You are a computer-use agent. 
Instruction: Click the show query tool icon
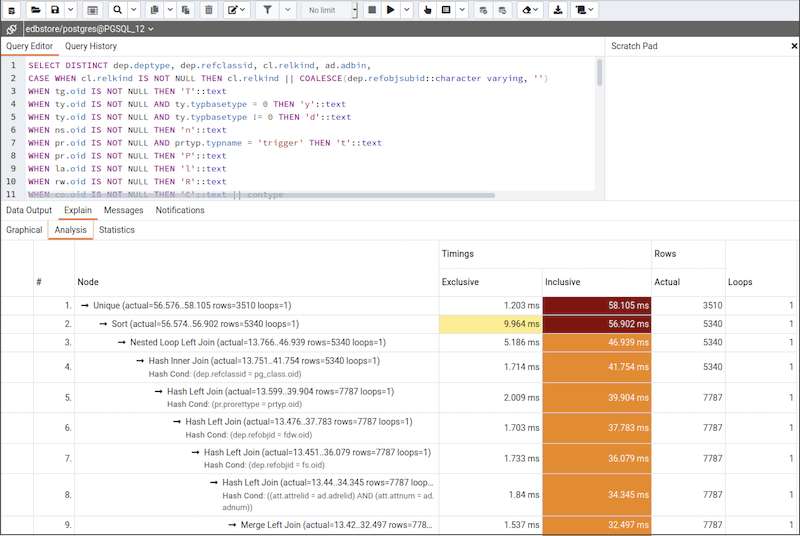pos(11,10)
